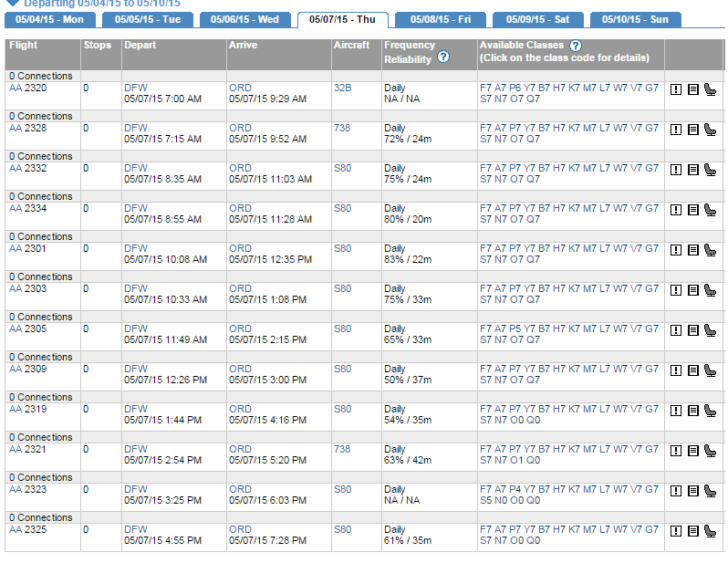This screenshot has height=563, width=728.
Task: Click the help icon beside Frequency Reliability
Action: click(443, 57)
